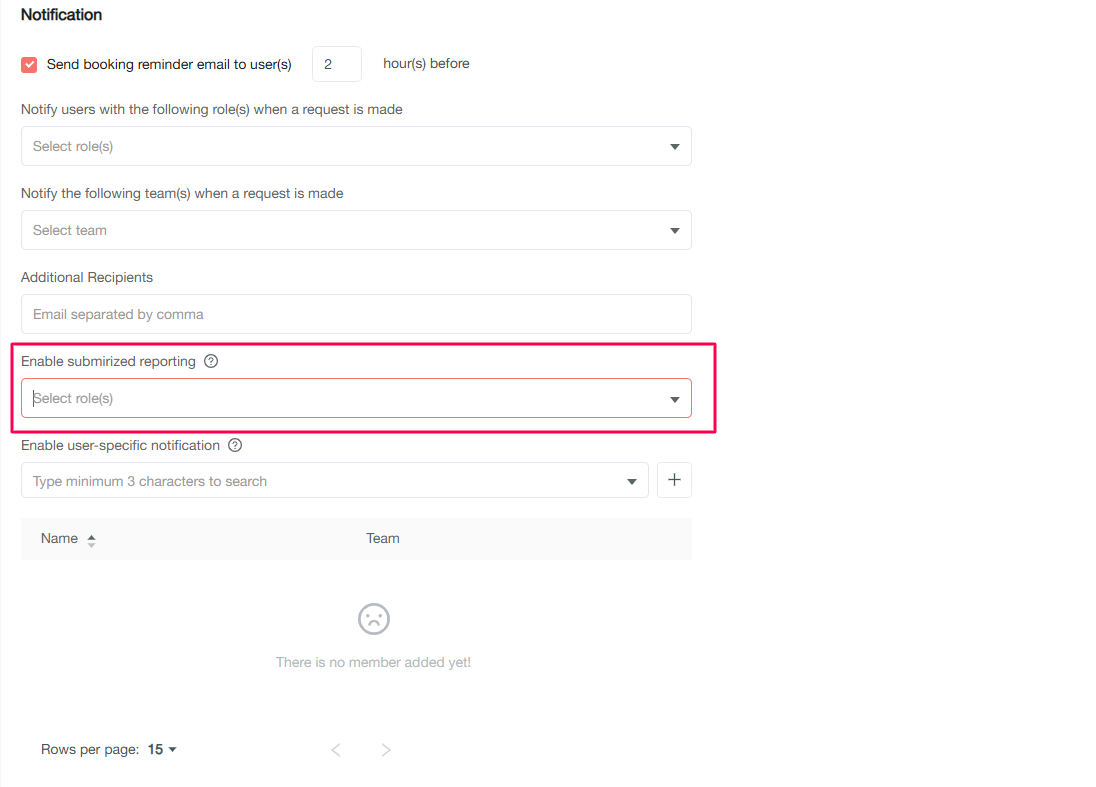Viewport: 1096px width, 787px height.
Task: Click the reminder hours number field
Action: pyautogui.click(x=336, y=64)
